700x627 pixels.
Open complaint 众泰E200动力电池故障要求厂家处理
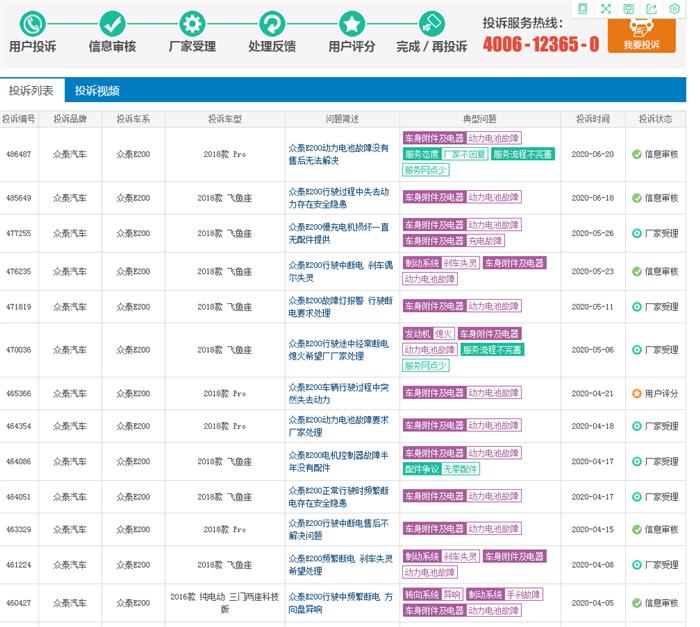[338, 426]
